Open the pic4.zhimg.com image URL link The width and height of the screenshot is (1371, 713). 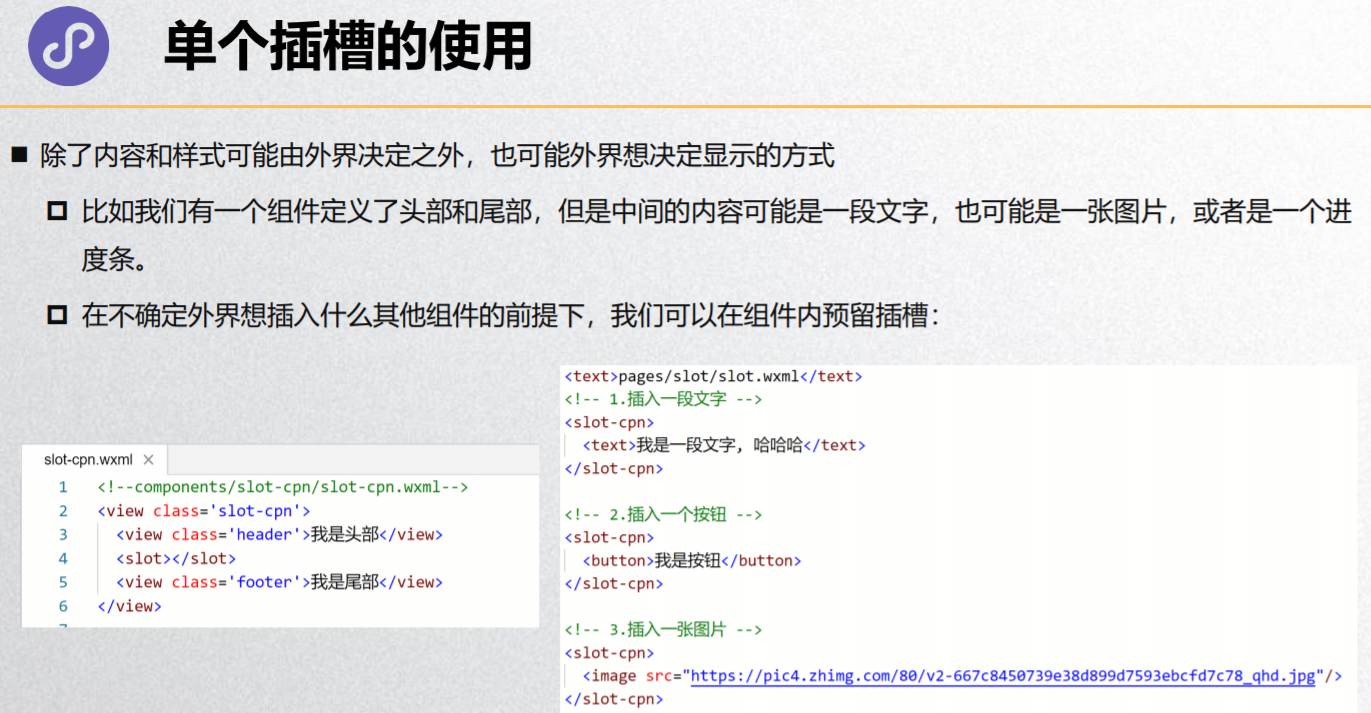pyautogui.click(x=1003, y=676)
